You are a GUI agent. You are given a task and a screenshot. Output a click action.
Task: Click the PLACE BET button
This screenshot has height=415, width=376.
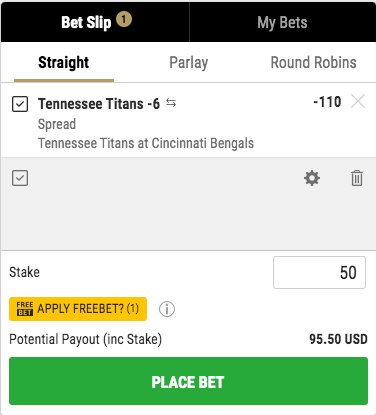coord(188,381)
